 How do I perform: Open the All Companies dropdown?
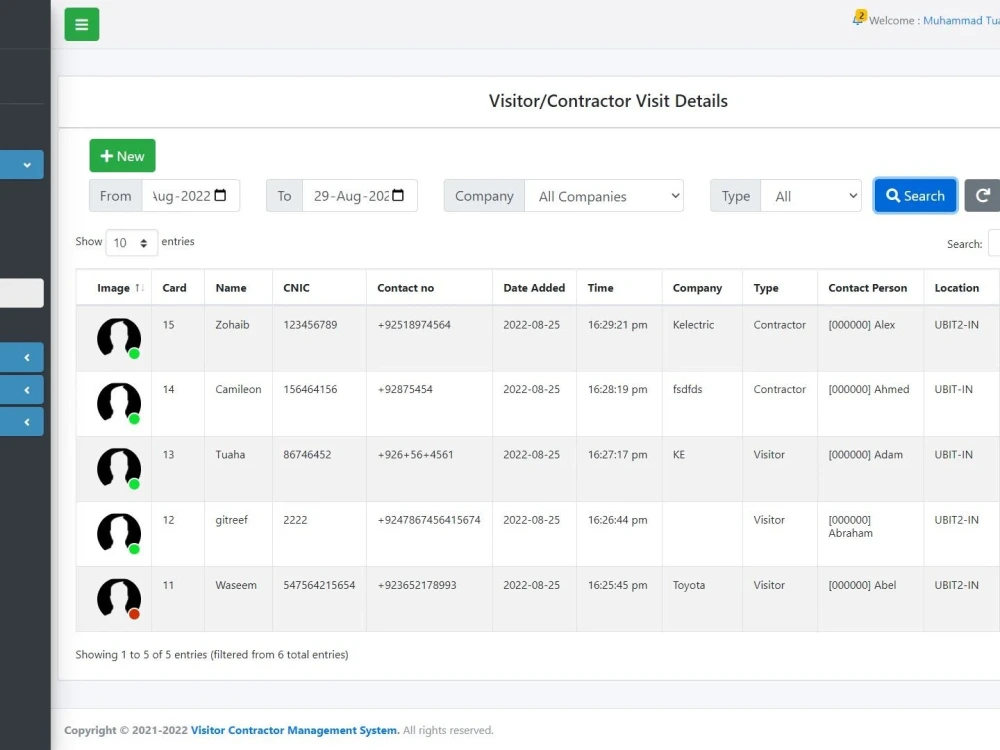(x=605, y=195)
